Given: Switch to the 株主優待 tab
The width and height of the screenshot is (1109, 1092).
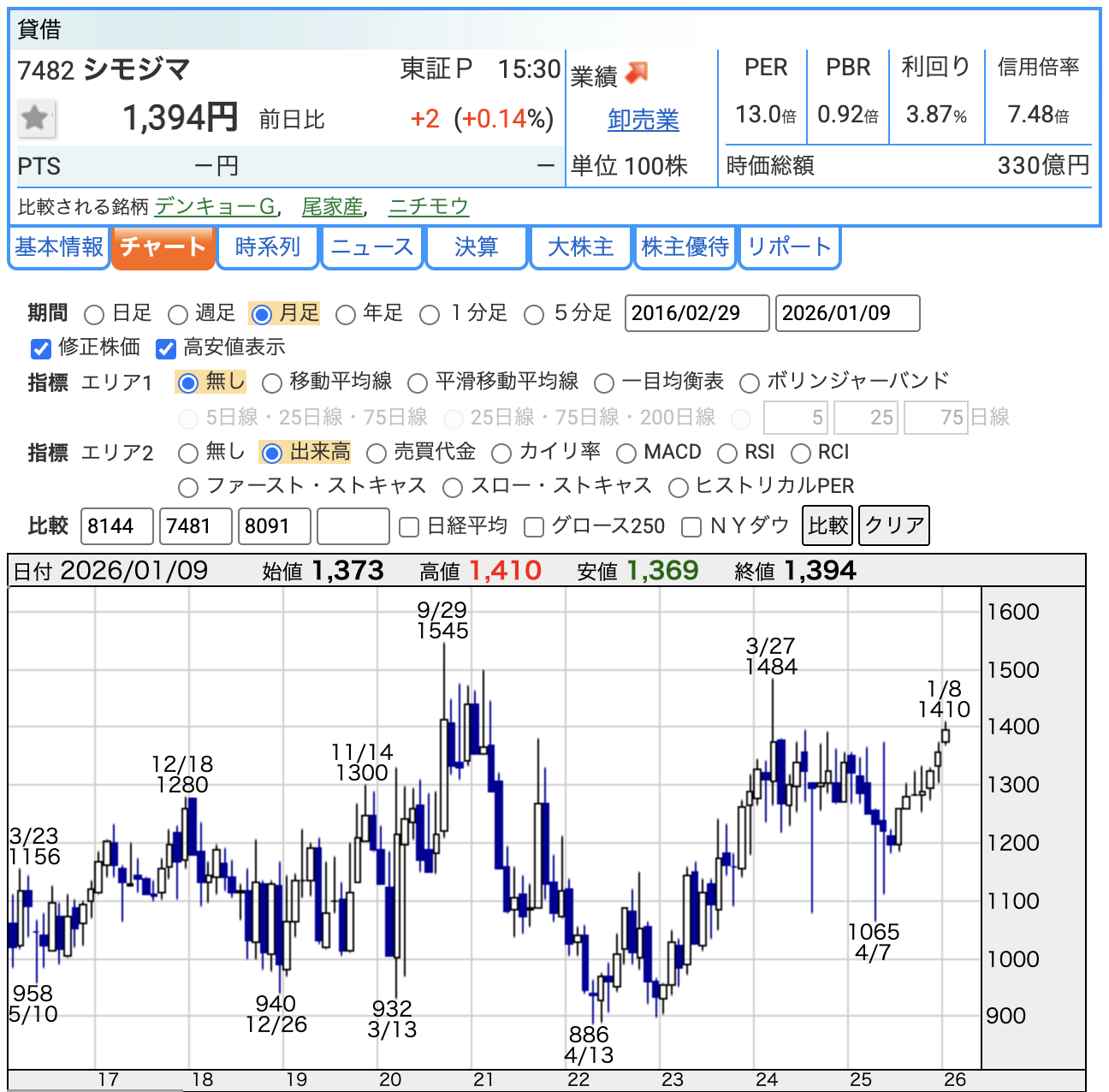Looking at the screenshot, I should click(685, 247).
